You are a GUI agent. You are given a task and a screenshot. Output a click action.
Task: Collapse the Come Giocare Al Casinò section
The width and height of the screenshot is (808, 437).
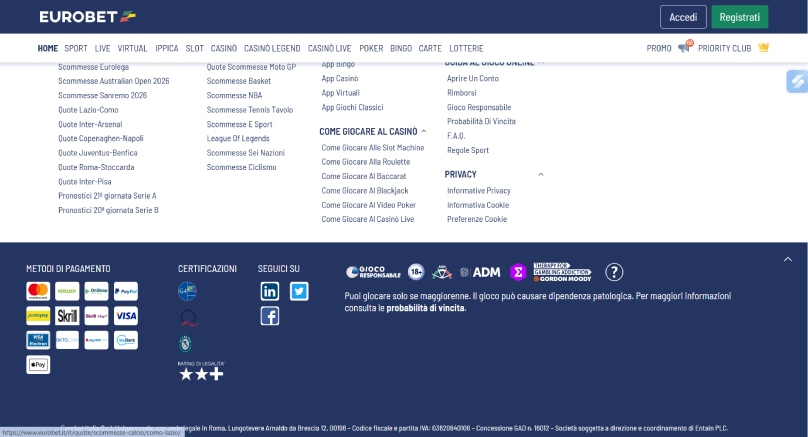click(x=424, y=131)
